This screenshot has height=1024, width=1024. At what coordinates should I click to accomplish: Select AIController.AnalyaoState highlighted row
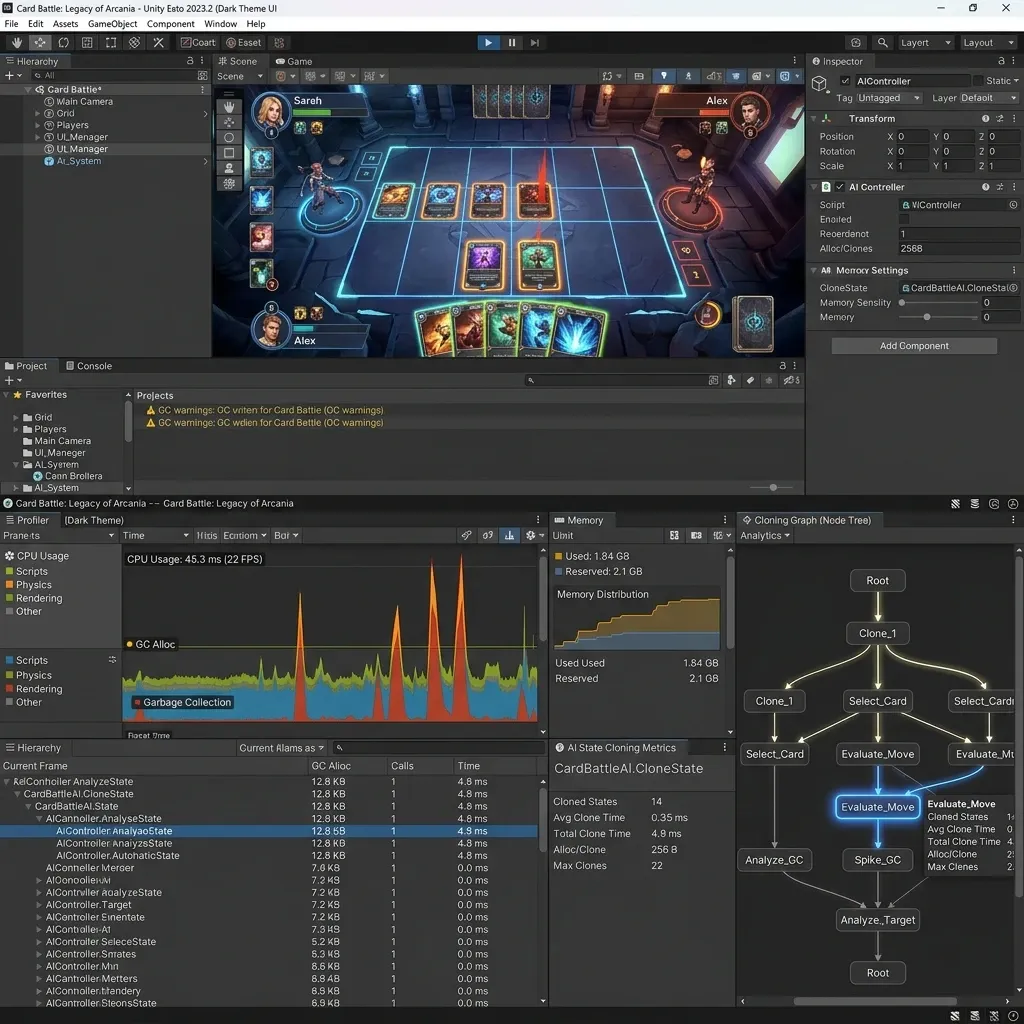point(269,831)
